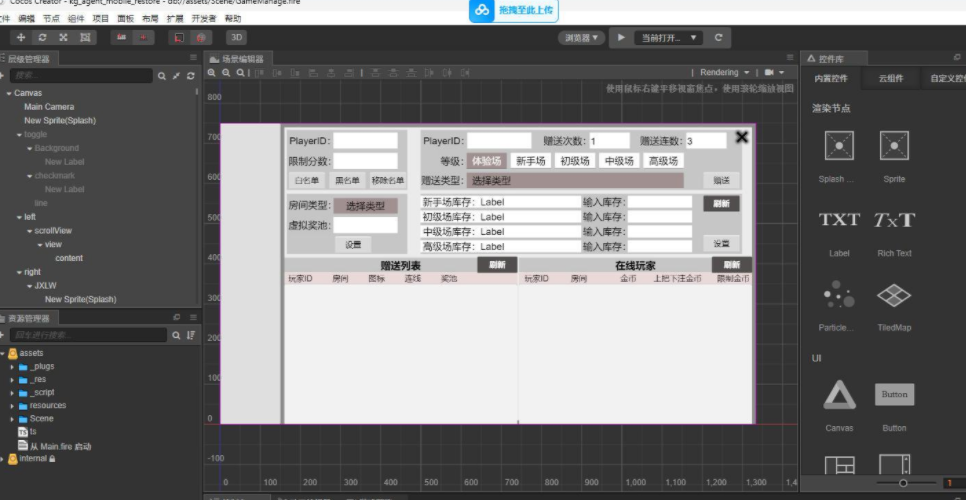The height and width of the screenshot is (500, 966).
Task: Select the Canvas control icon
Action: (838, 395)
